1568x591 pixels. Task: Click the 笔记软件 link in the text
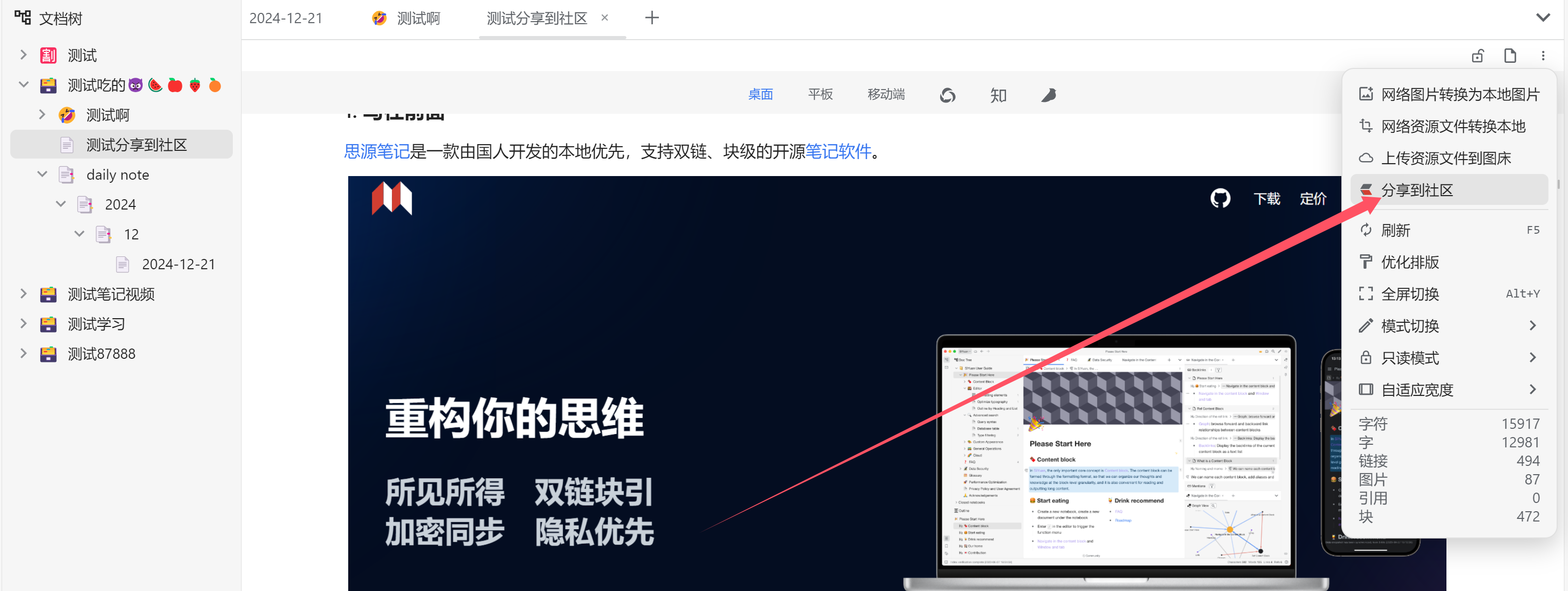point(838,151)
